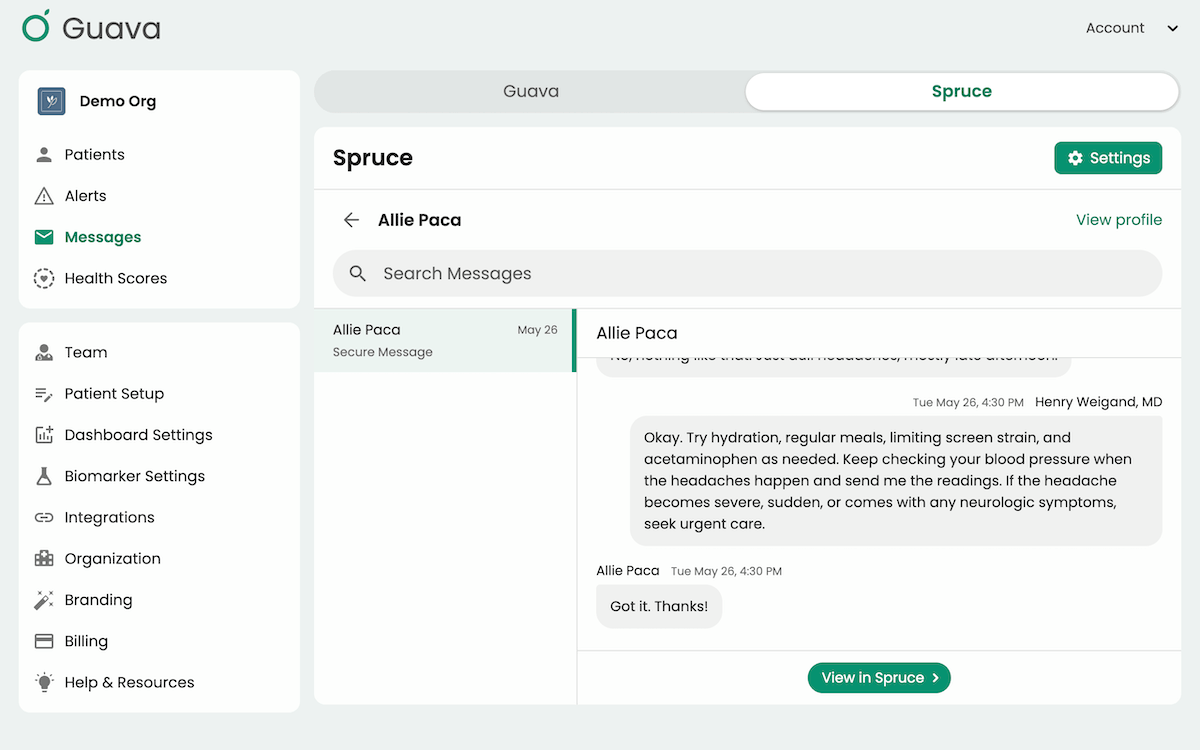Select the Allie Paca Secure Message conversation
This screenshot has width=1200, height=750.
click(445, 340)
